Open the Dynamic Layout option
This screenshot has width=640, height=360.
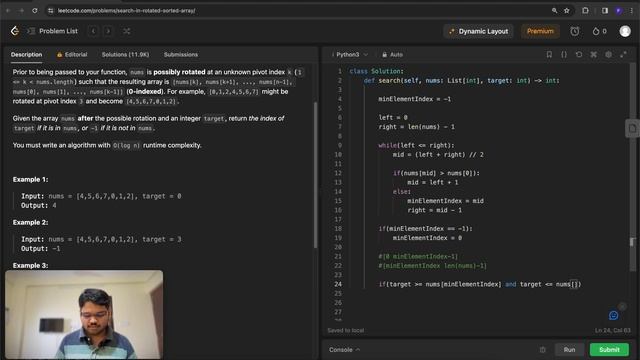tap(479, 31)
